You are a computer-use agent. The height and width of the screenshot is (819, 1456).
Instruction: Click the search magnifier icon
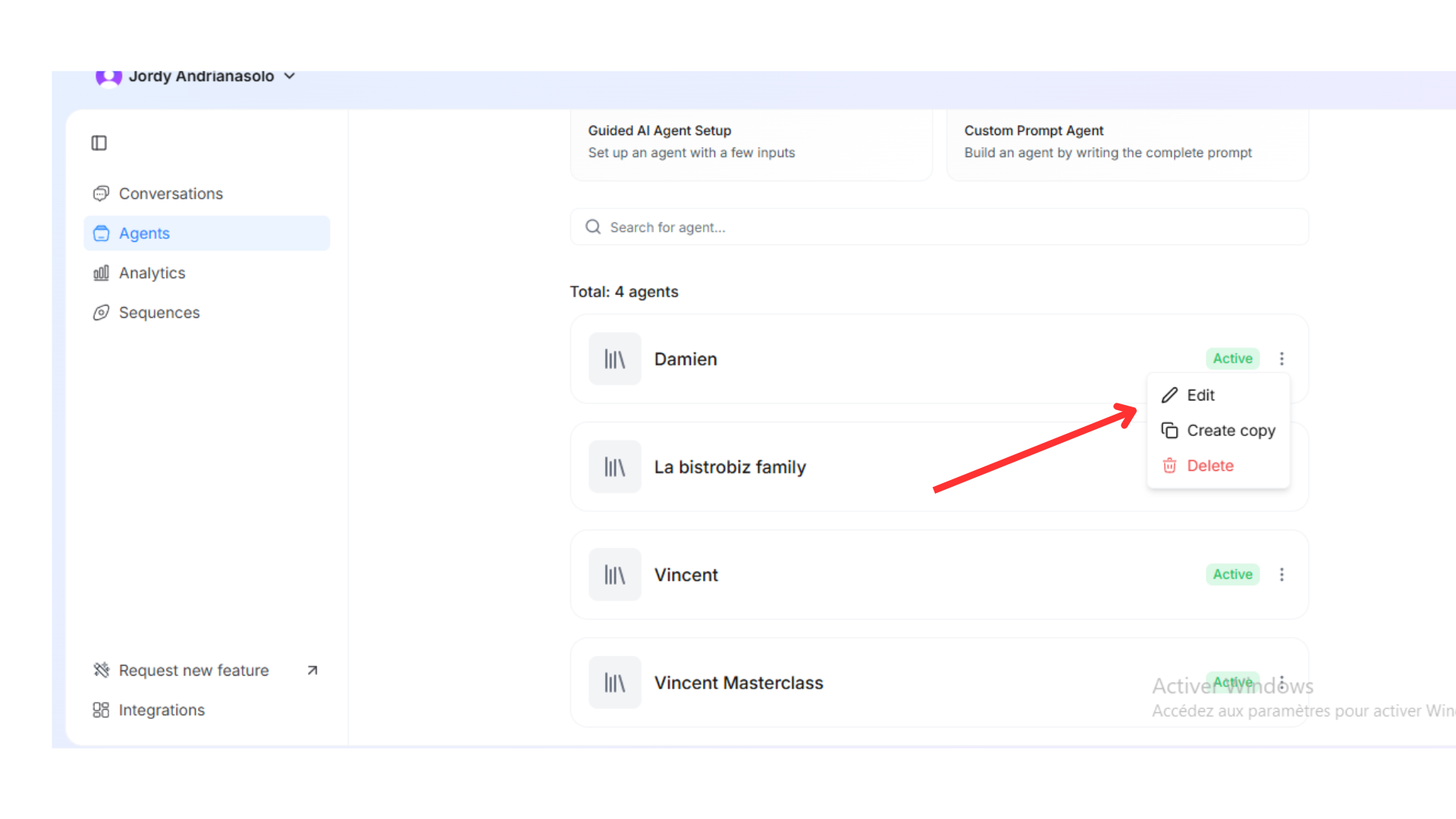593,227
